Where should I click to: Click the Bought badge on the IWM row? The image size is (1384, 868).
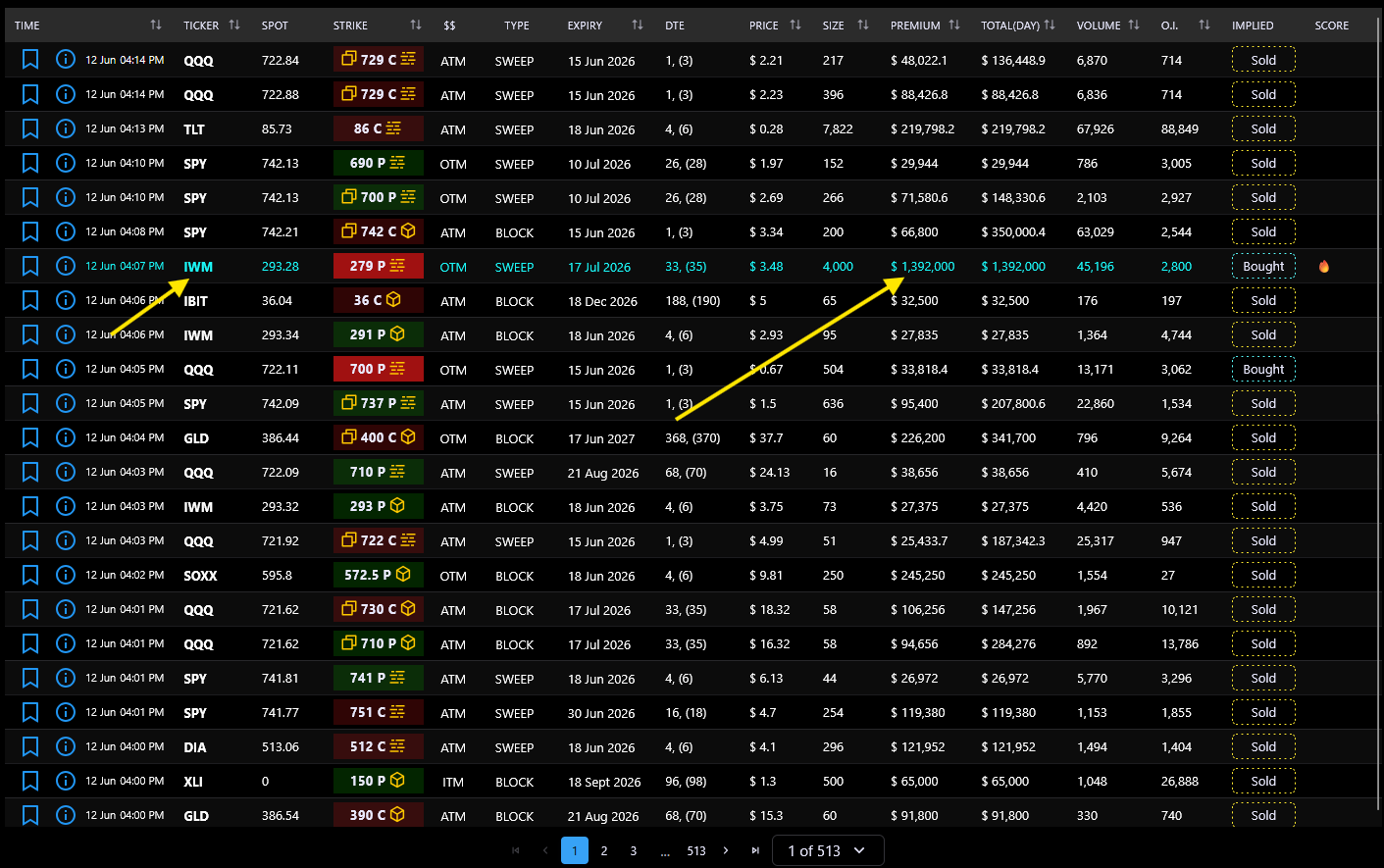pyautogui.click(x=1263, y=266)
